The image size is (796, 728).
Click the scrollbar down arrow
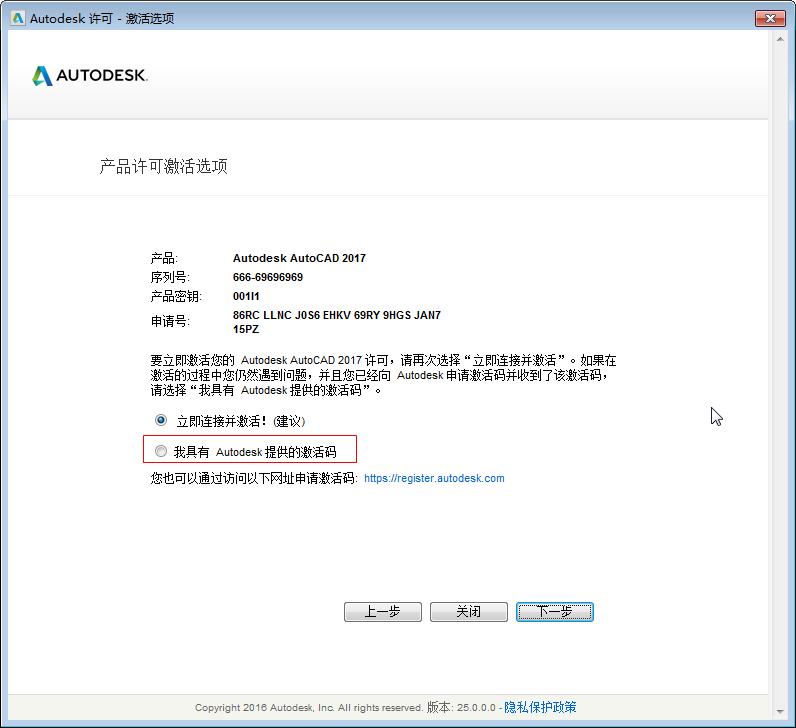[x=780, y=712]
